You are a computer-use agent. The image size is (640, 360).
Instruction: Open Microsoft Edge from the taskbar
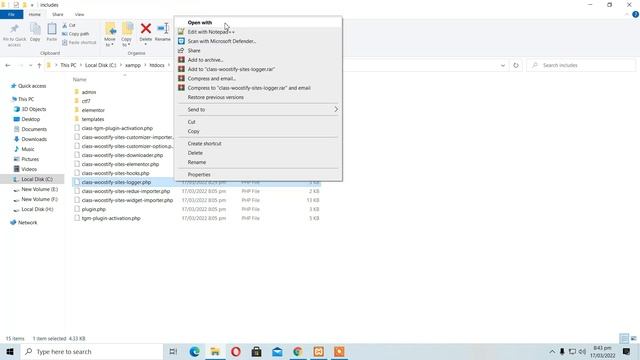tap(194, 351)
